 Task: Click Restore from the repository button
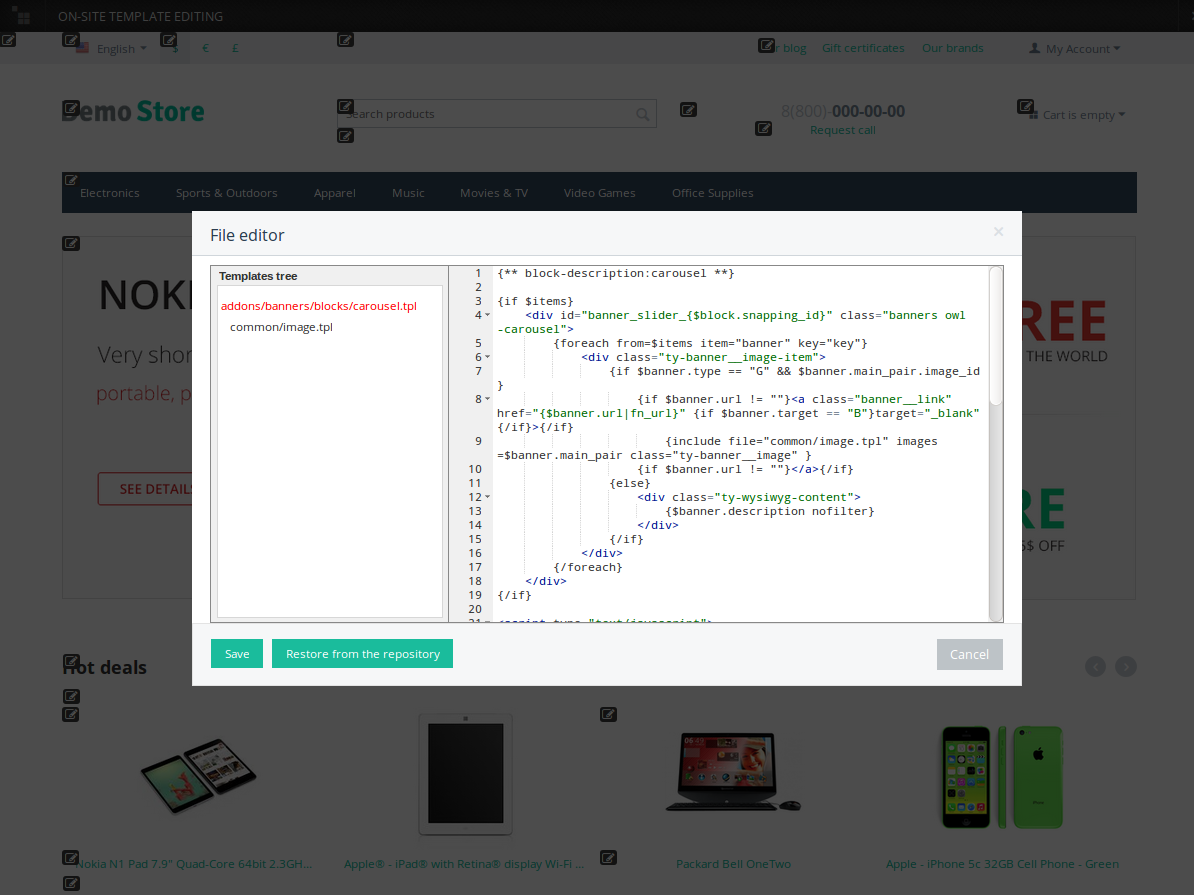point(362,654)
